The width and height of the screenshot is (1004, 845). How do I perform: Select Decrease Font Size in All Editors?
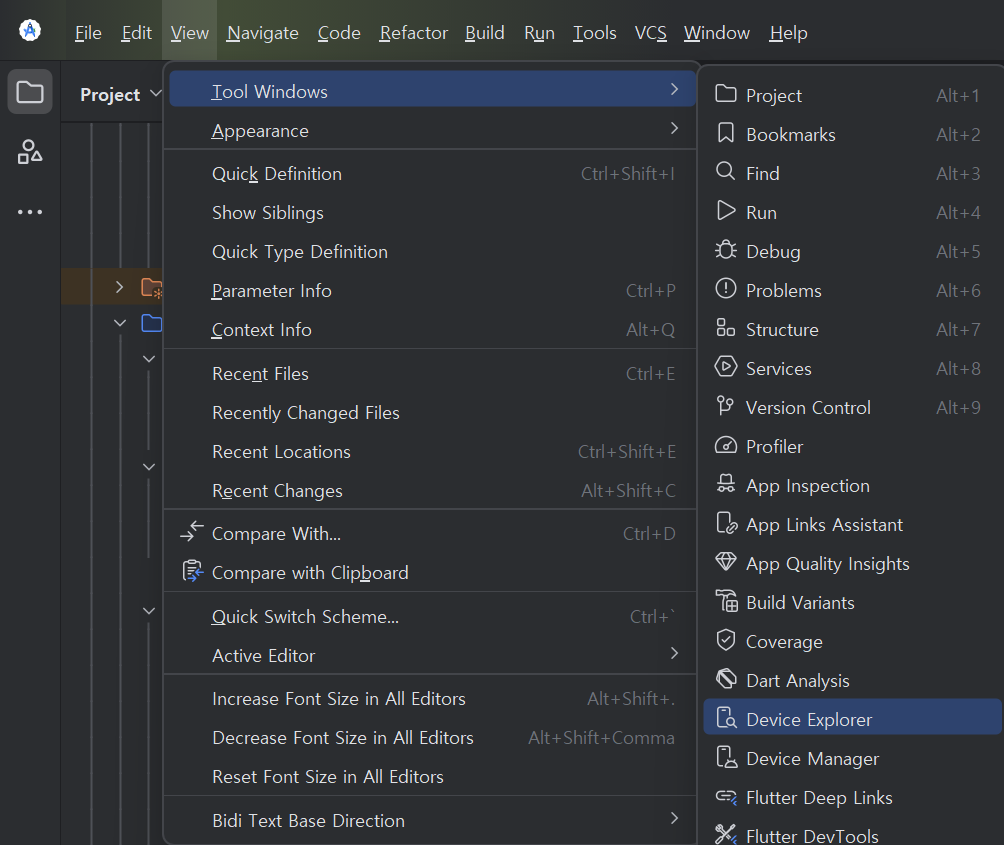click(430, 738)
